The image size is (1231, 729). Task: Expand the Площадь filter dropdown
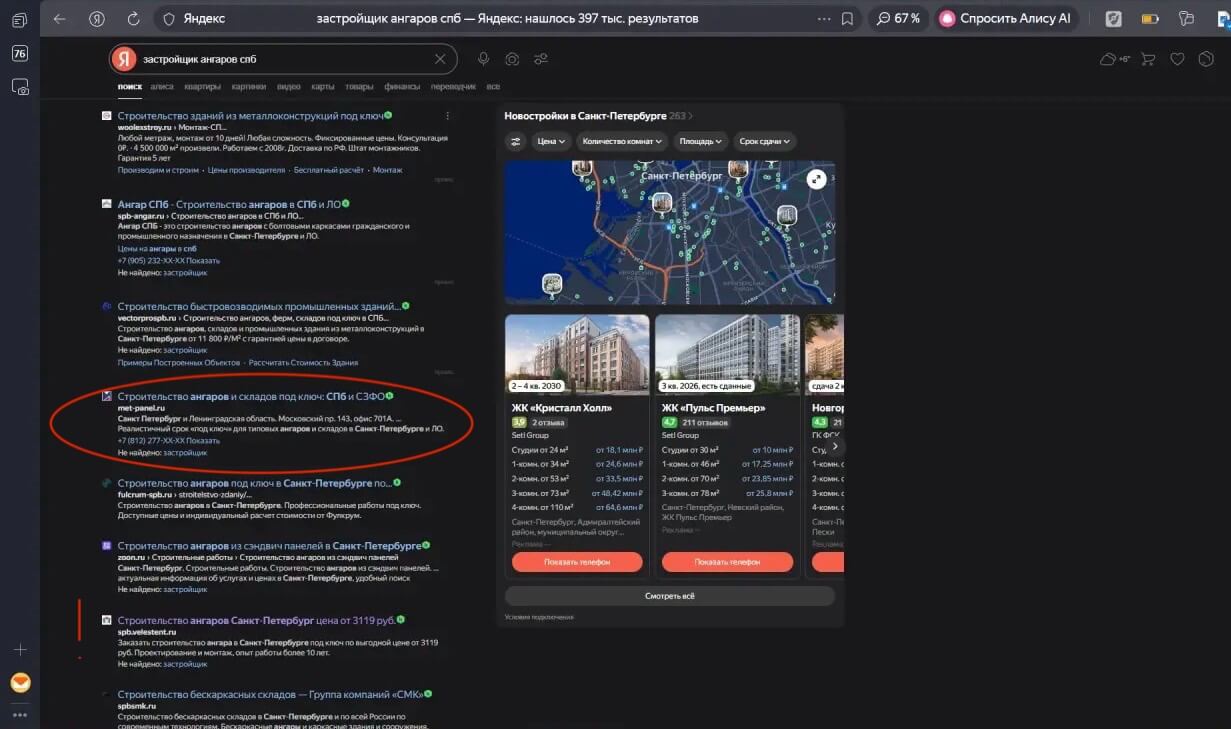point(700,142)
